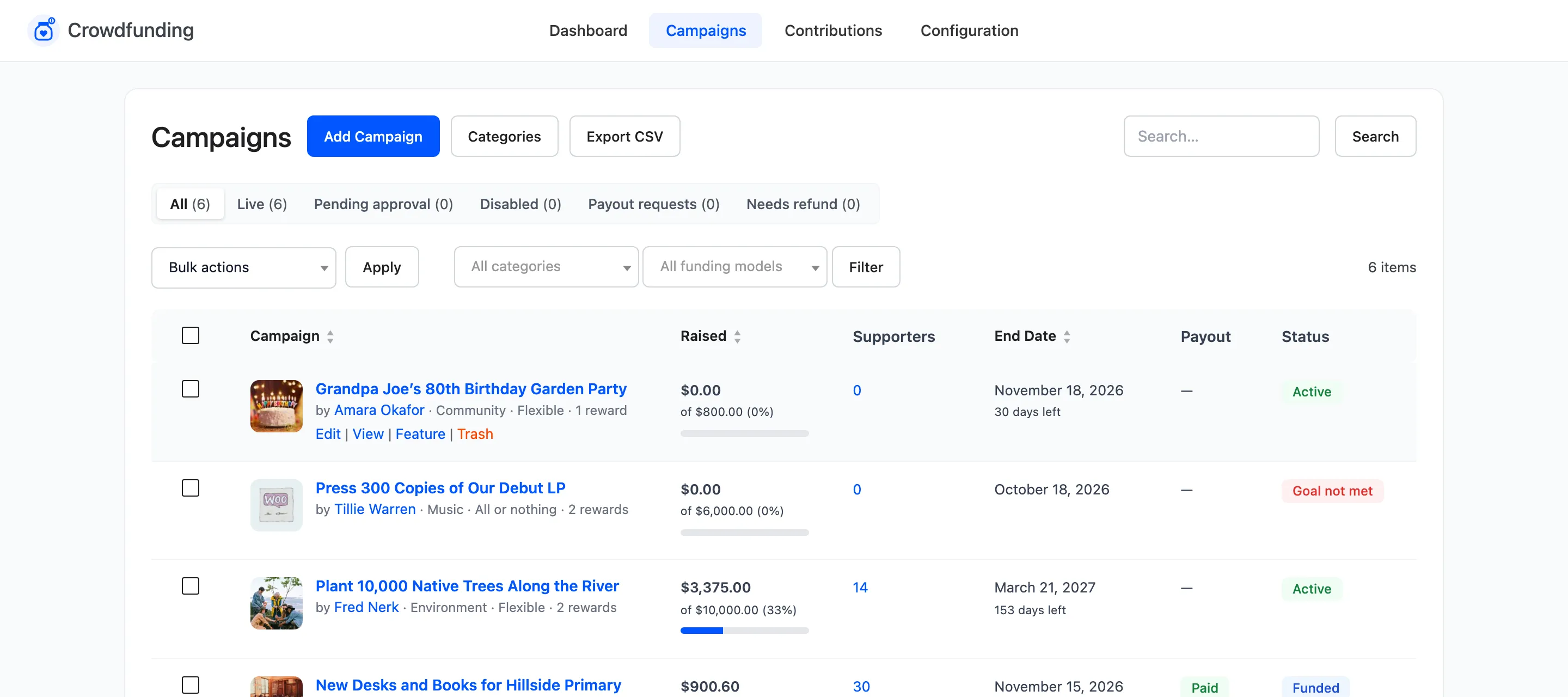
Task: Click Feature under Grandpa Joe's campaign
Action: pyautogui.click(x=420, y=434)
